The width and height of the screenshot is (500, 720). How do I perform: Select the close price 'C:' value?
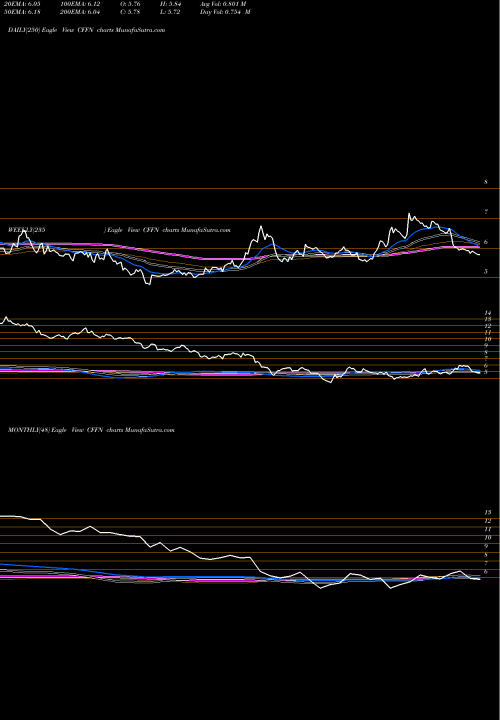[x=131, y=12]
